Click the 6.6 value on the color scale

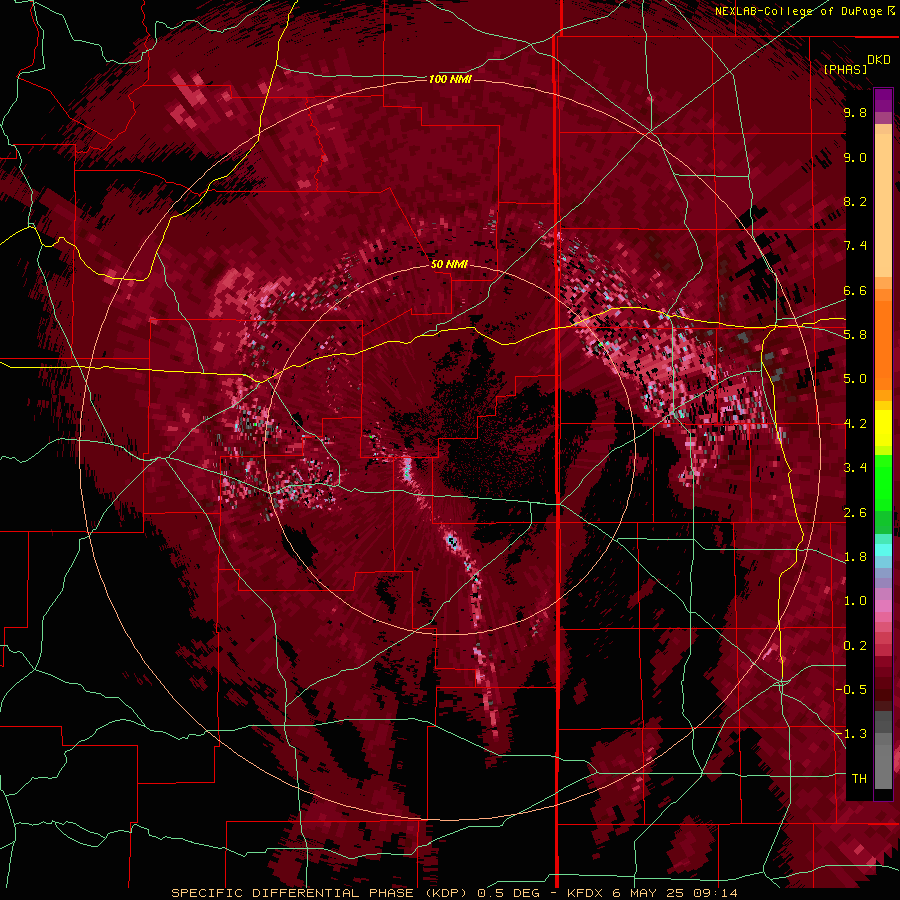coord(855,290)
